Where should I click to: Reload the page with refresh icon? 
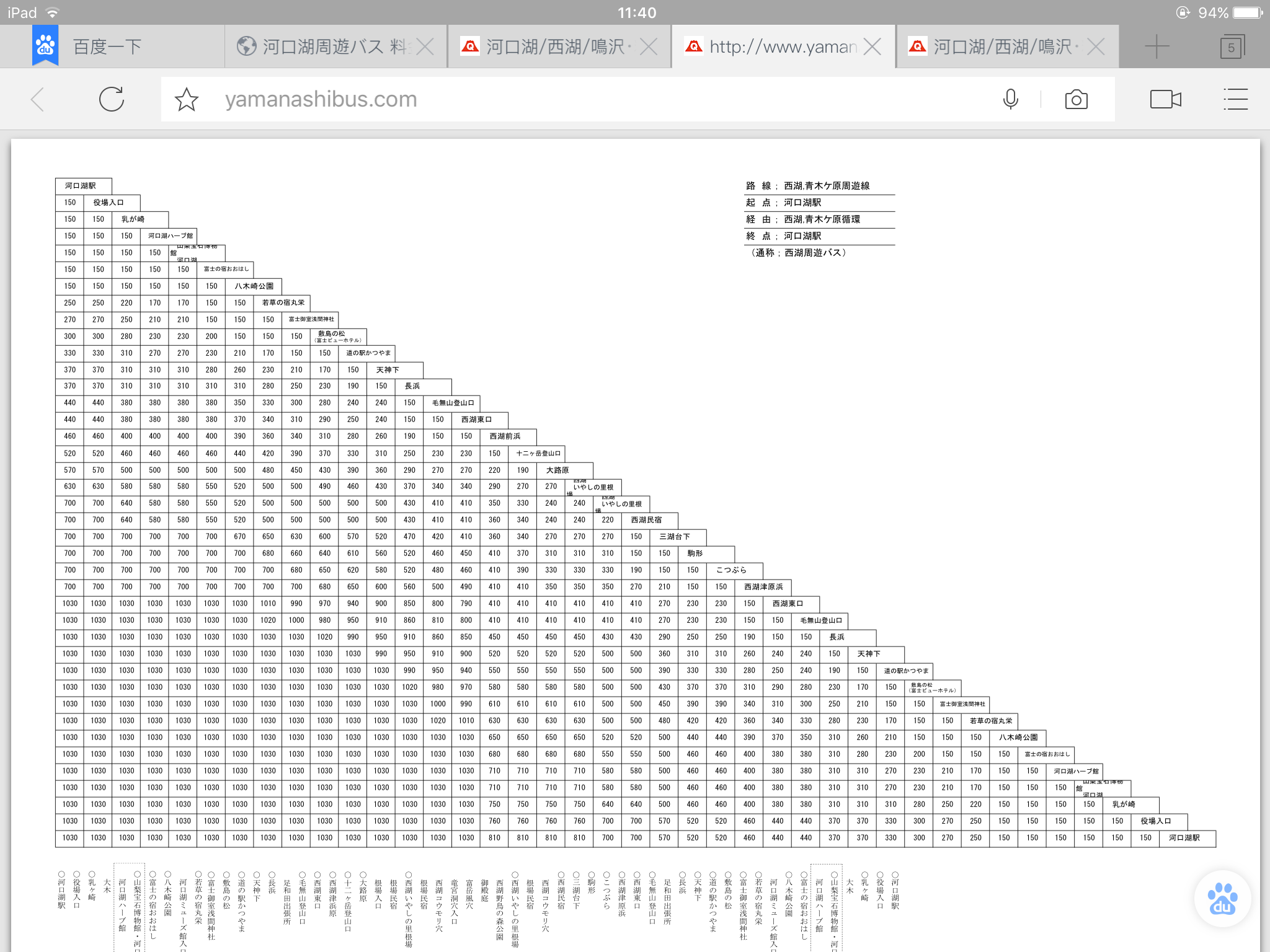(112, 99)
